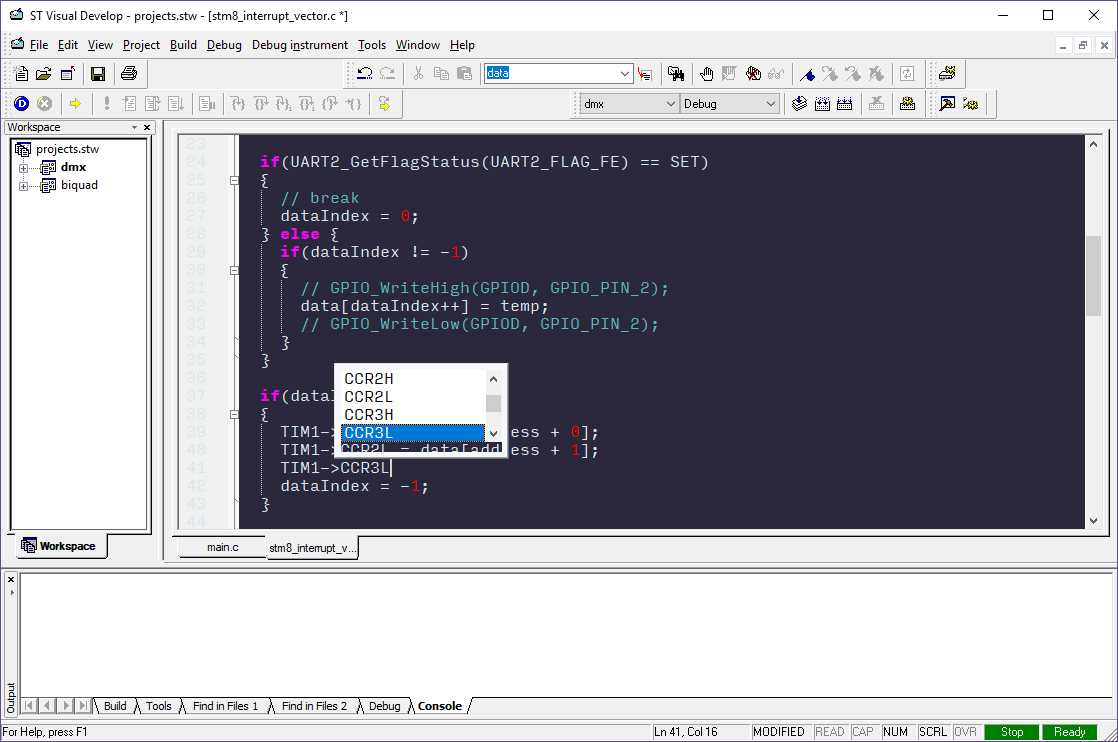
Task: Click the Save file icon
Action: [x=98, y=74]
